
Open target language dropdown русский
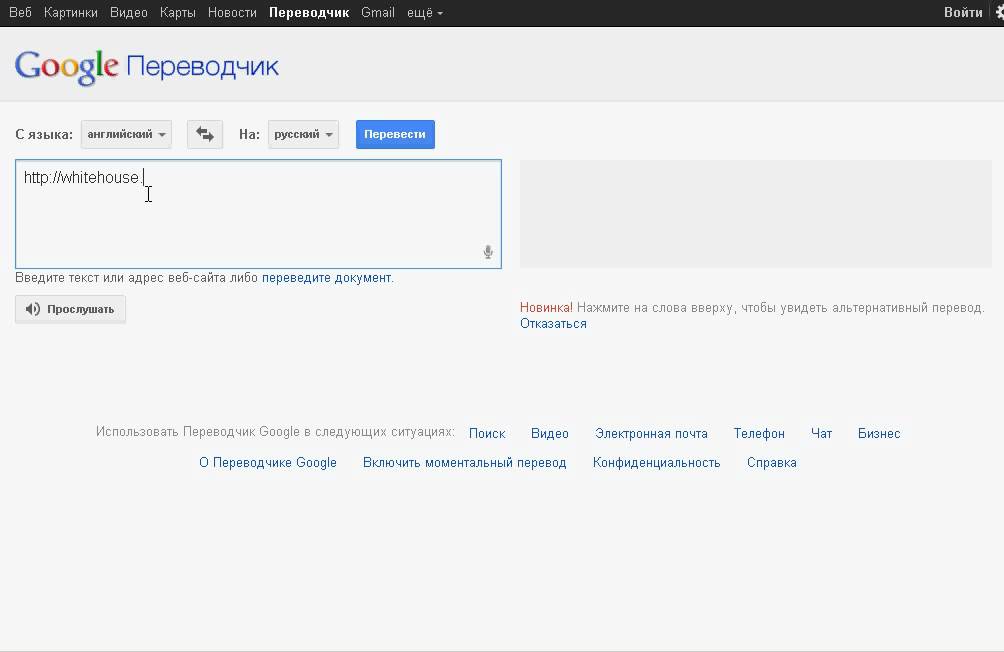point(303,134)
